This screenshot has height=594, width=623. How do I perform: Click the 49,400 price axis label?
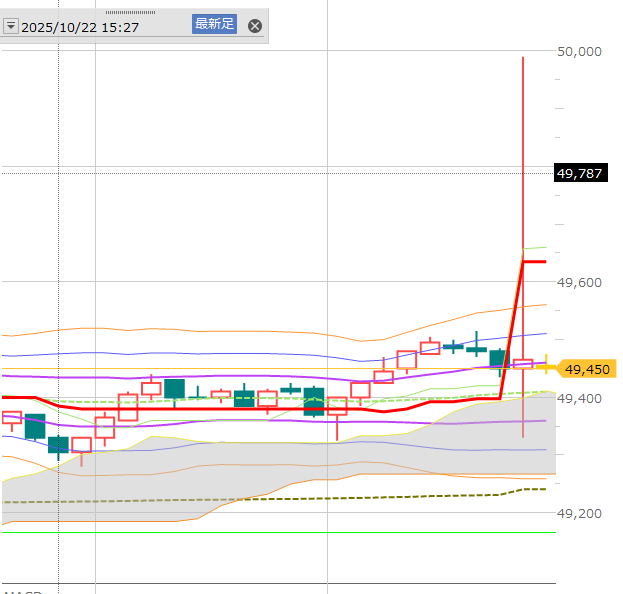pyautogui.click(x=579, y=399)
